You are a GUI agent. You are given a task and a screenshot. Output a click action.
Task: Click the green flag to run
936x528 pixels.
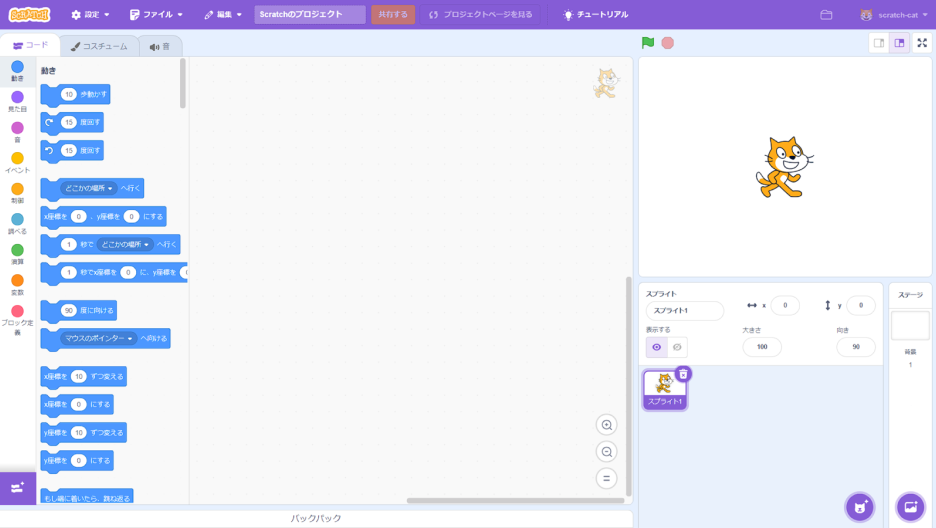pyautogui.click(x=648, y=43)
